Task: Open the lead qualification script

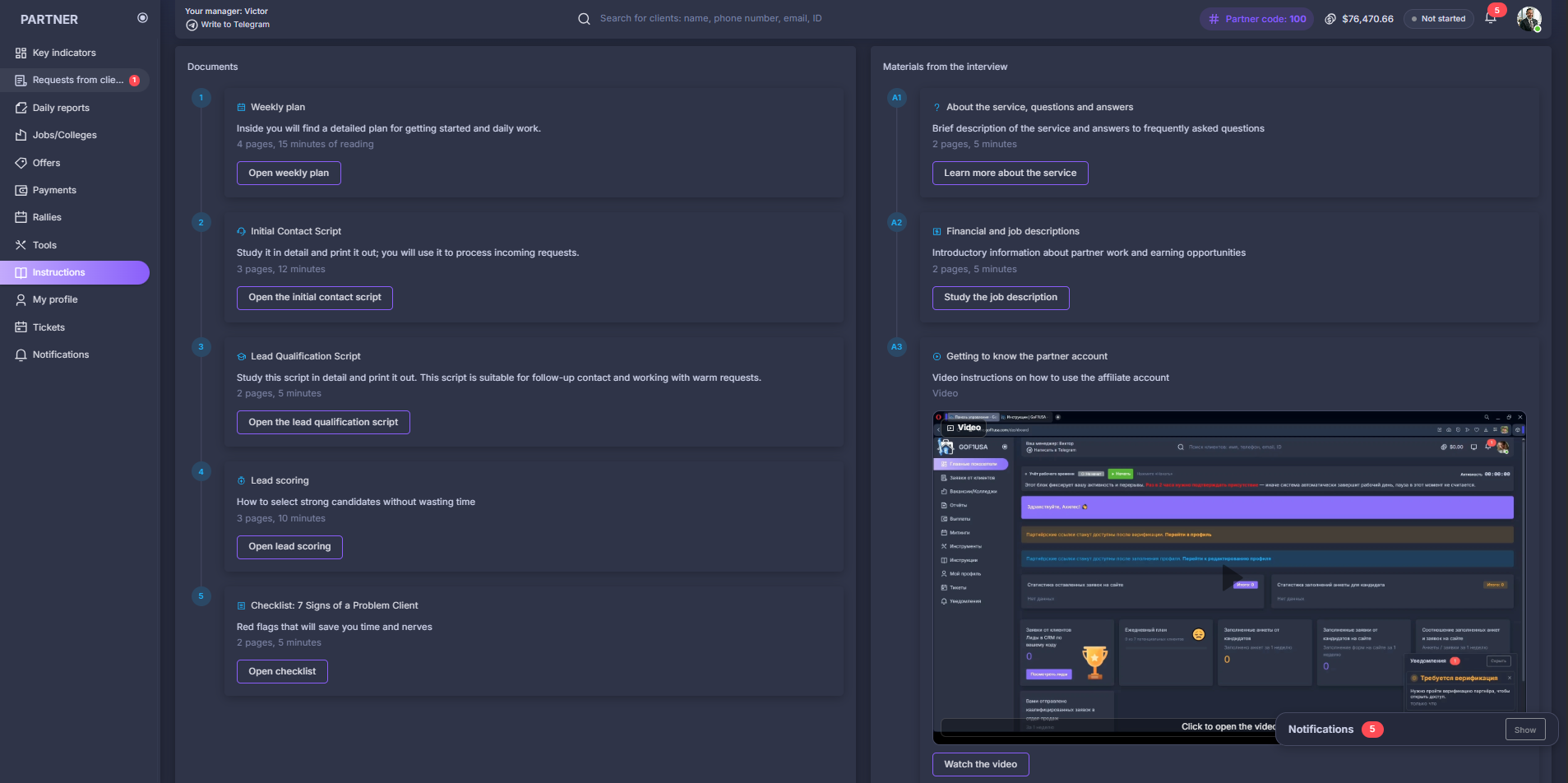Action: [x=323, y=422]
